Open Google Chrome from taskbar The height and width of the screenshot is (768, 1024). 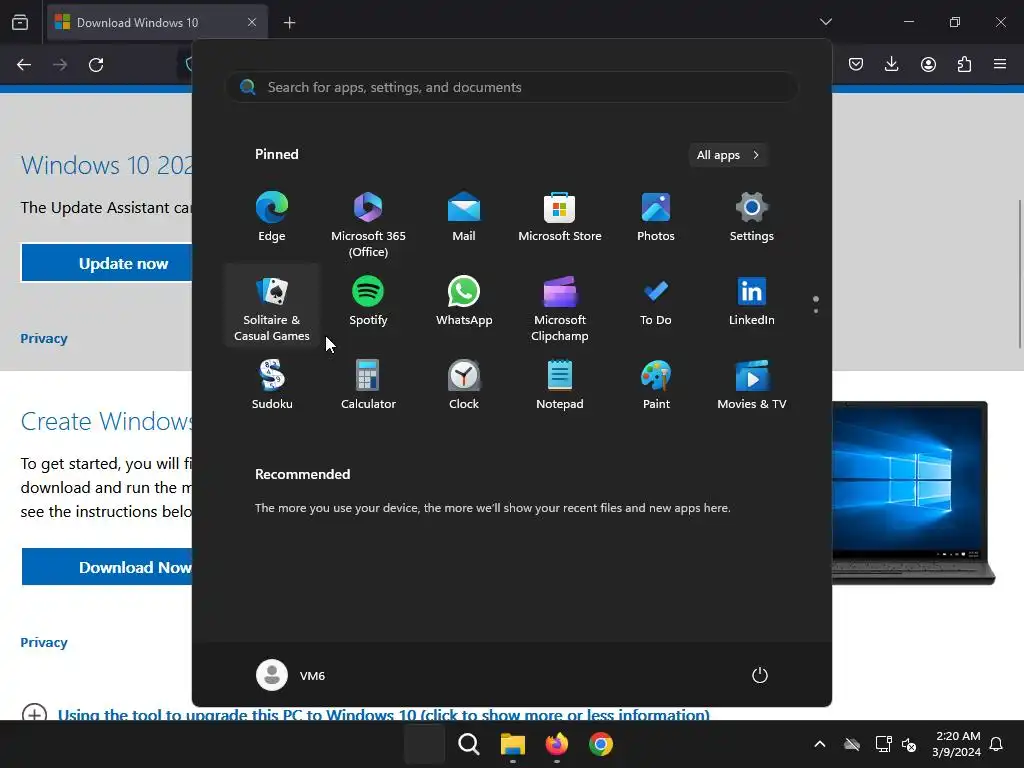(x=601, y=744)
